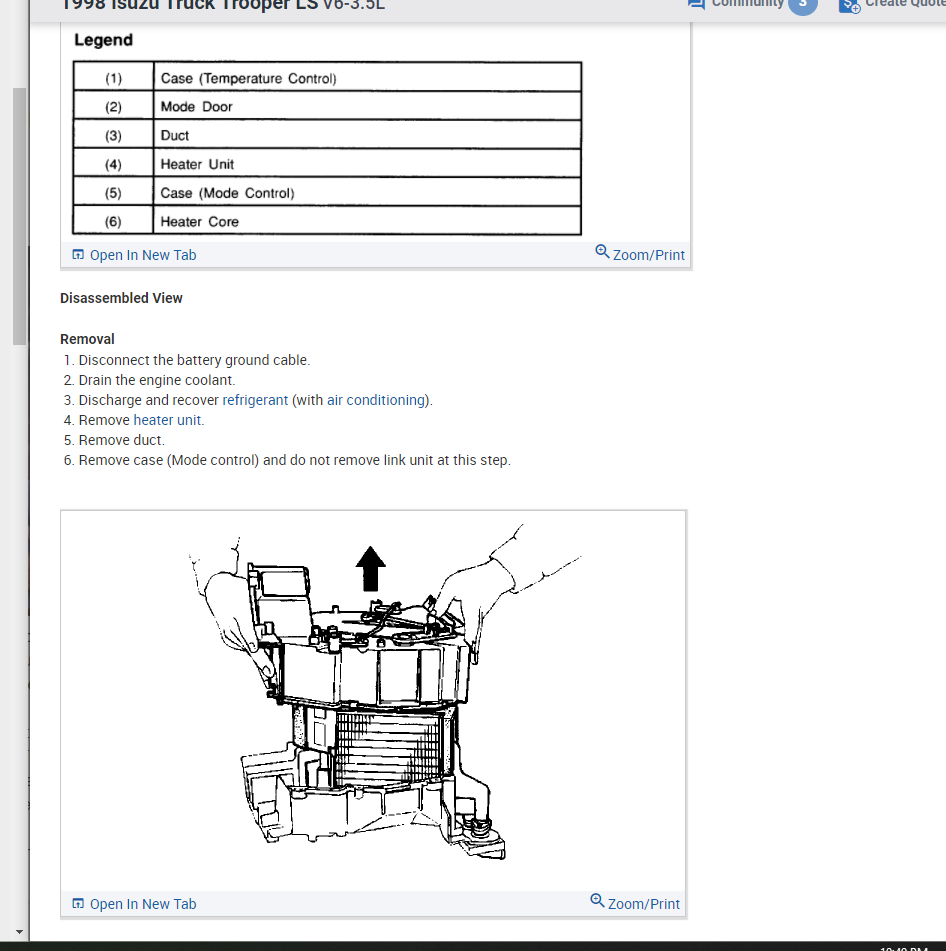946x951 pixels.
Task: Click magnifier icon beside legend Zoom/Print
Action: pyautogui.click(x=602, y=251)
